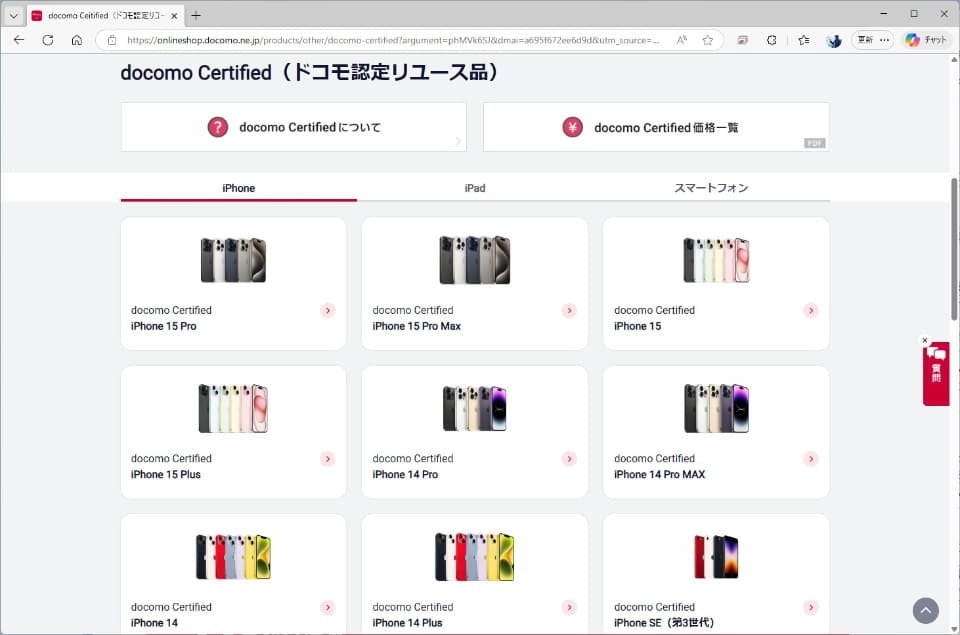Click the iPhone 14 Pro arrow icon
The width and height of the screenshot is (960, 635).
tap(569, 459)
